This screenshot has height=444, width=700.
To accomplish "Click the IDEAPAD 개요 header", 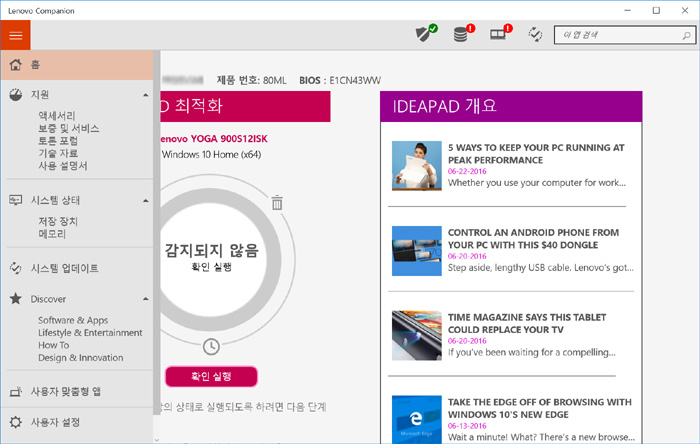I will 511,106.
